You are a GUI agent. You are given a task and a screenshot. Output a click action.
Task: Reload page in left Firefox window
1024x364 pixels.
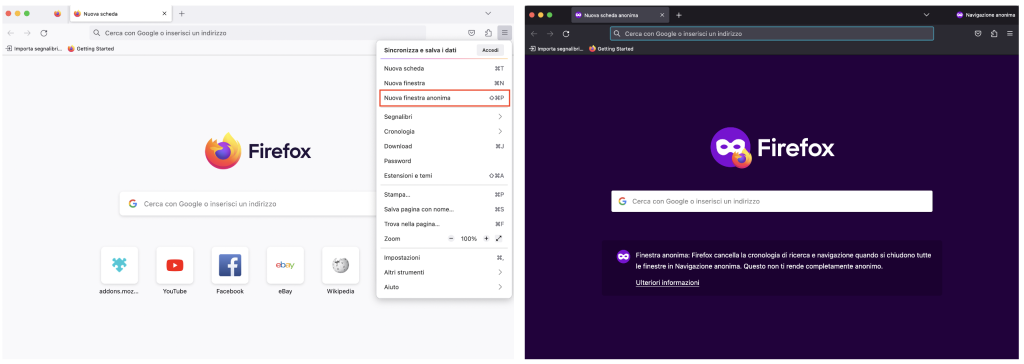point(44,33)
